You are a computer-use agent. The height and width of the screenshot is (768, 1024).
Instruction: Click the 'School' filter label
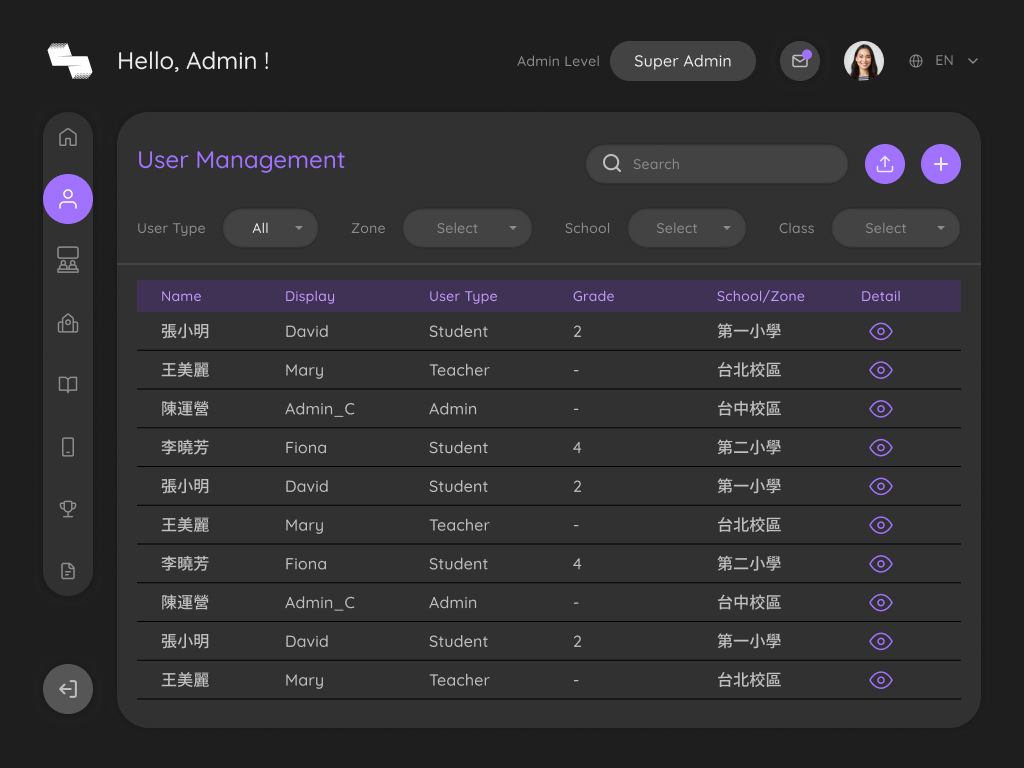(x=587, y=228)
